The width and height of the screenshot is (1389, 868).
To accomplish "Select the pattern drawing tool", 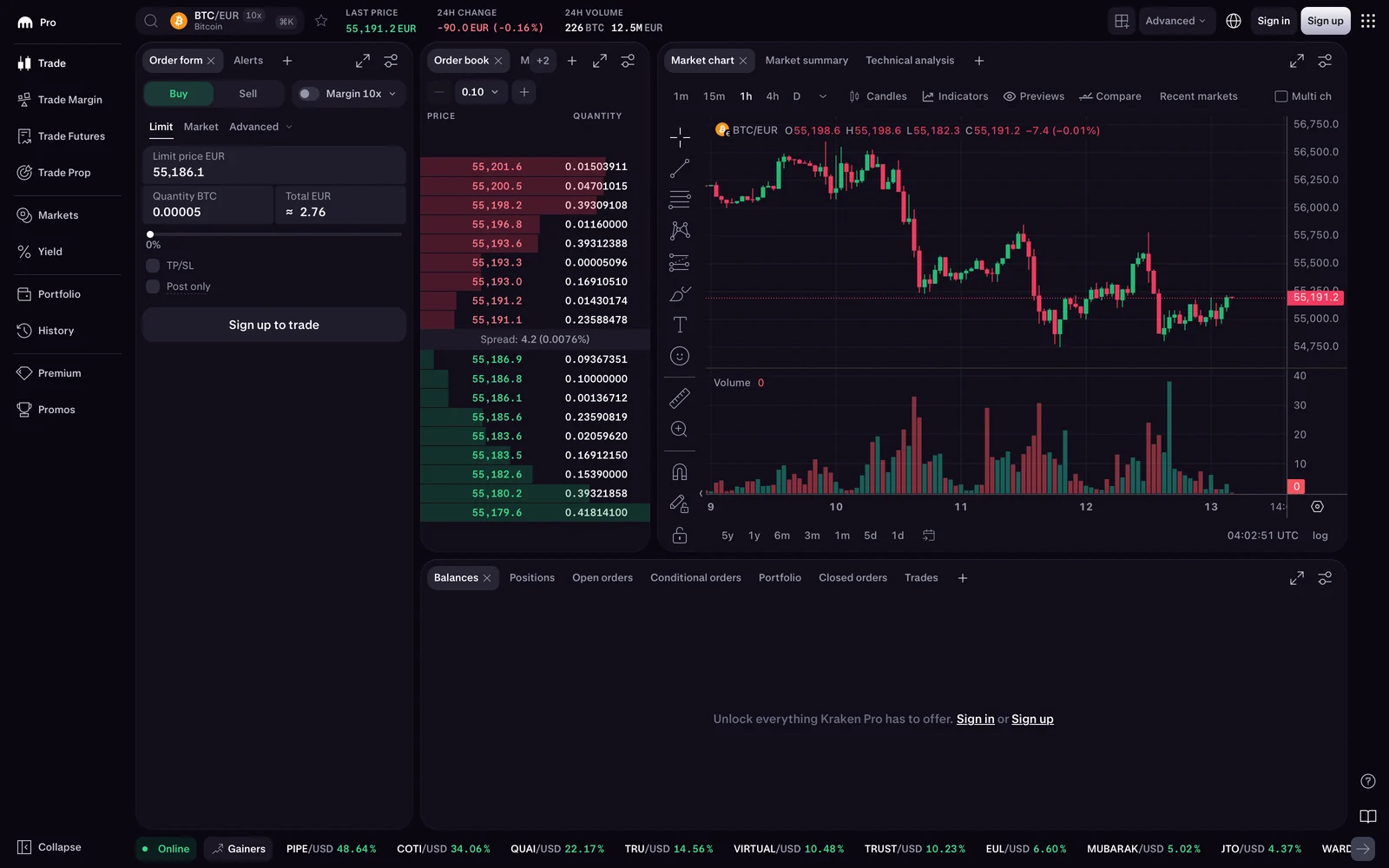I will click(680, 231).
